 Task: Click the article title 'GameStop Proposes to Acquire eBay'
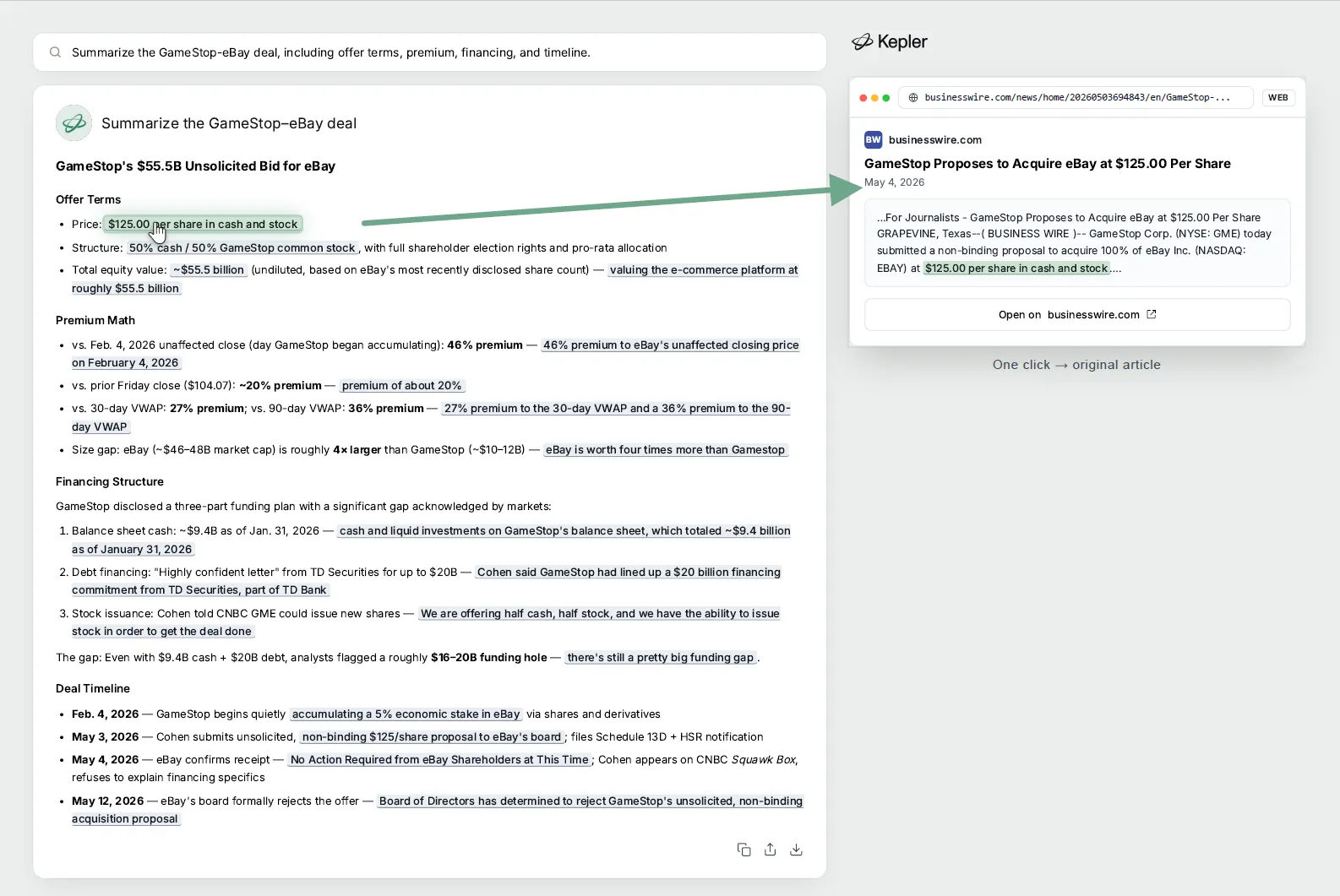click(1048, 164)
